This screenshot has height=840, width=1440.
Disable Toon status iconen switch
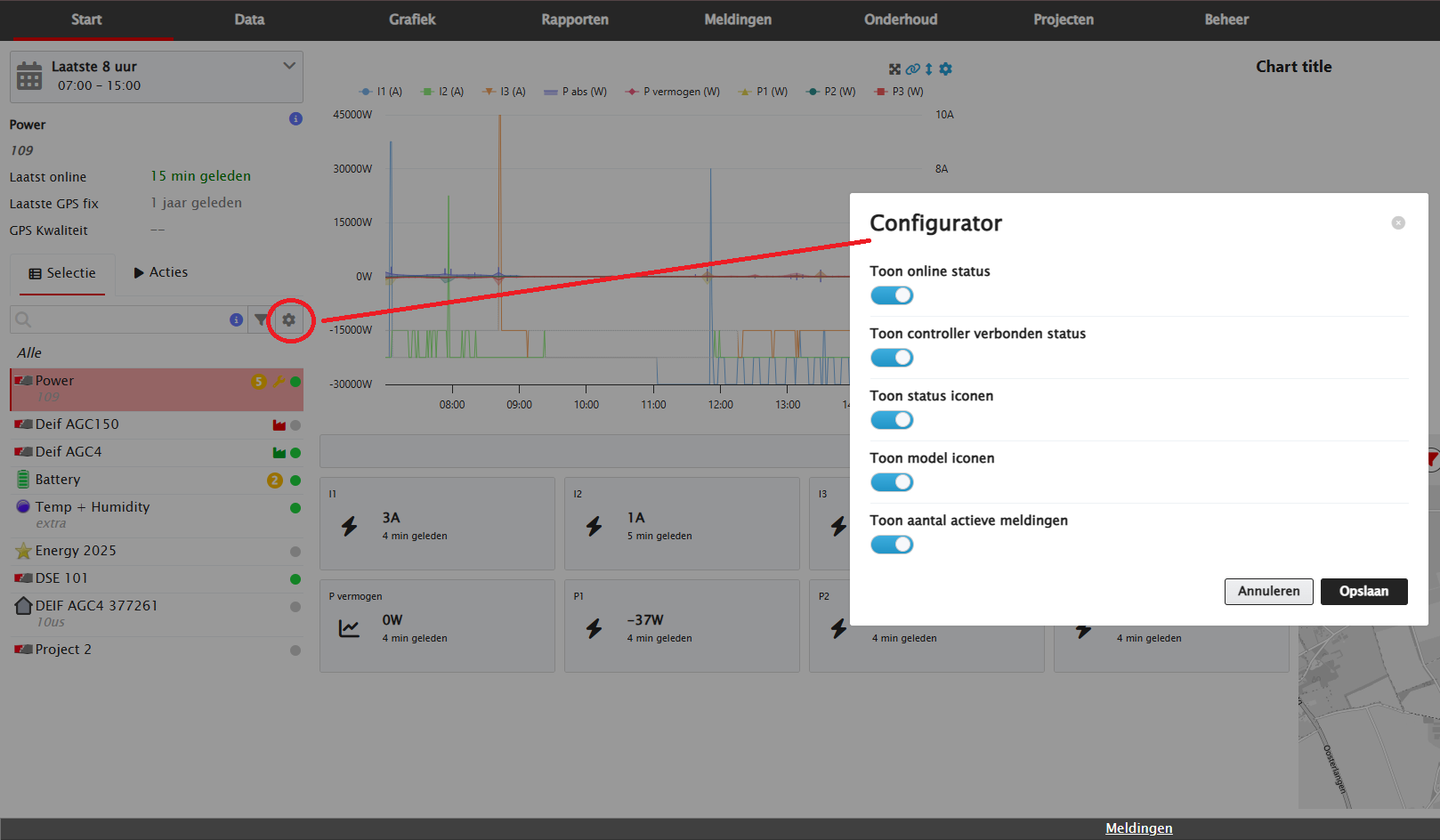892,420
